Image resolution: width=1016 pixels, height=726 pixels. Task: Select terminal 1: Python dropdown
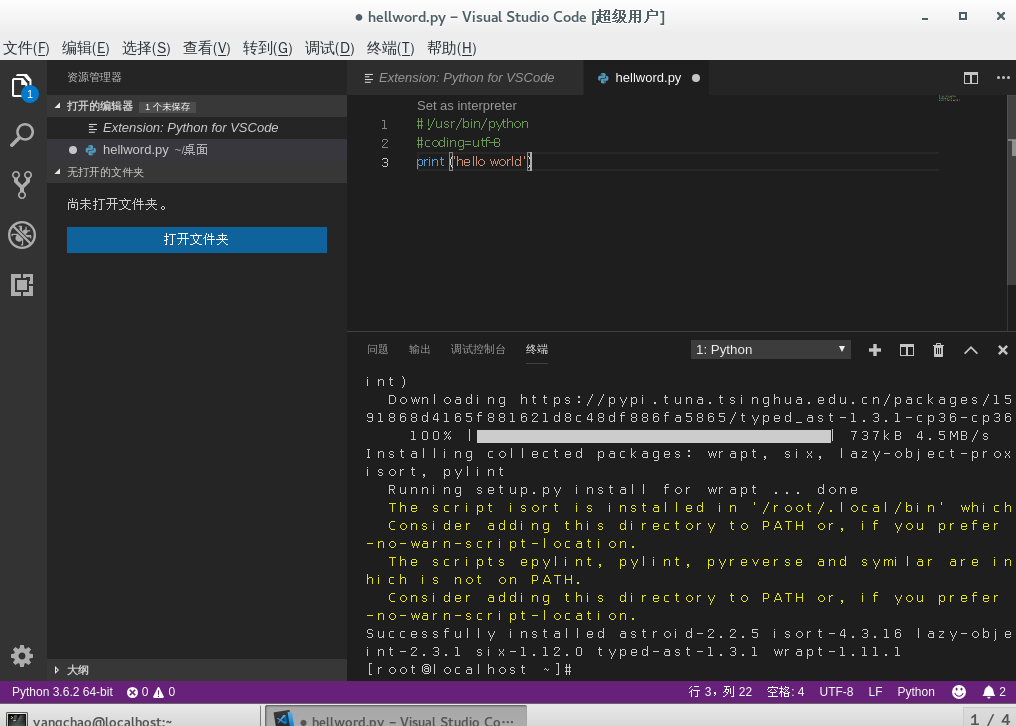coord(770,350)
